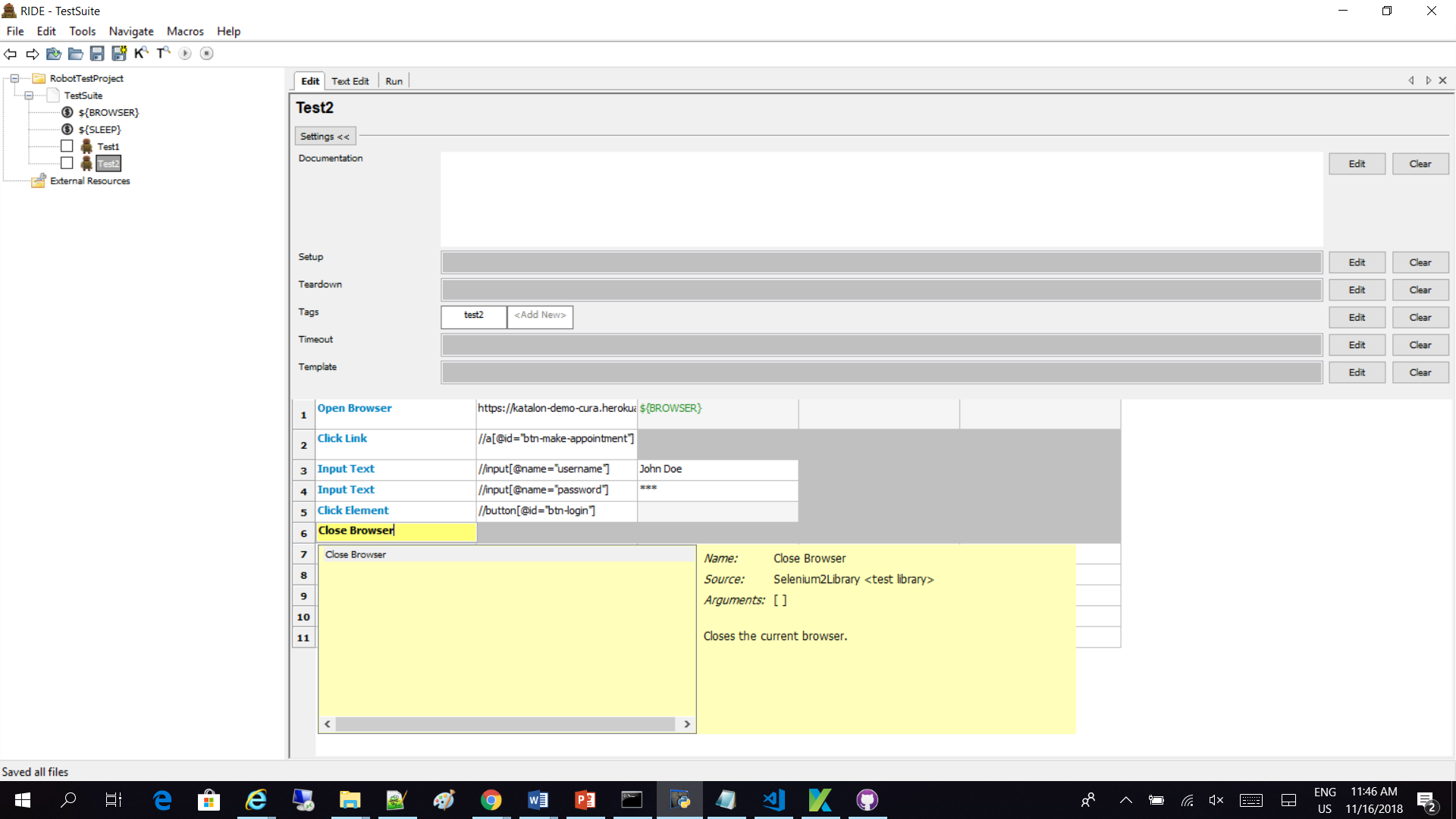Collapse the Settings << section
Image resolution: width=1456 pixels, height=819 pixels.
(x=325, y=136)
